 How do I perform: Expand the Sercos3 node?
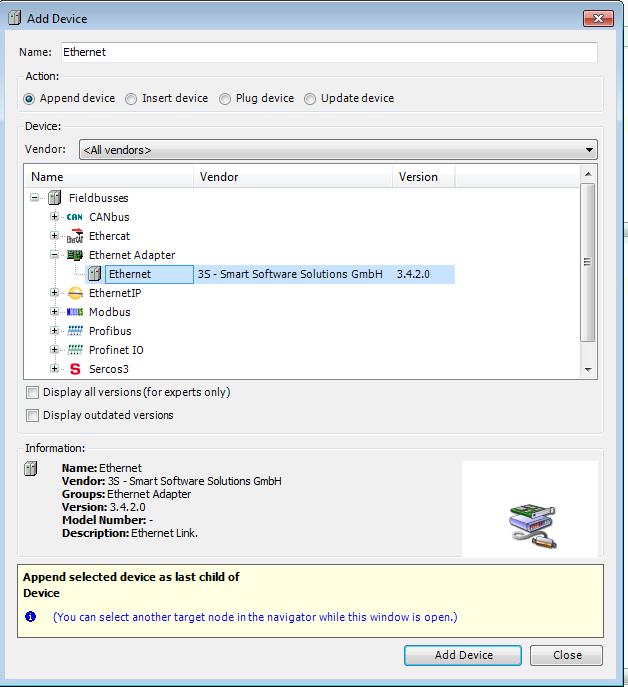point(54,368)
